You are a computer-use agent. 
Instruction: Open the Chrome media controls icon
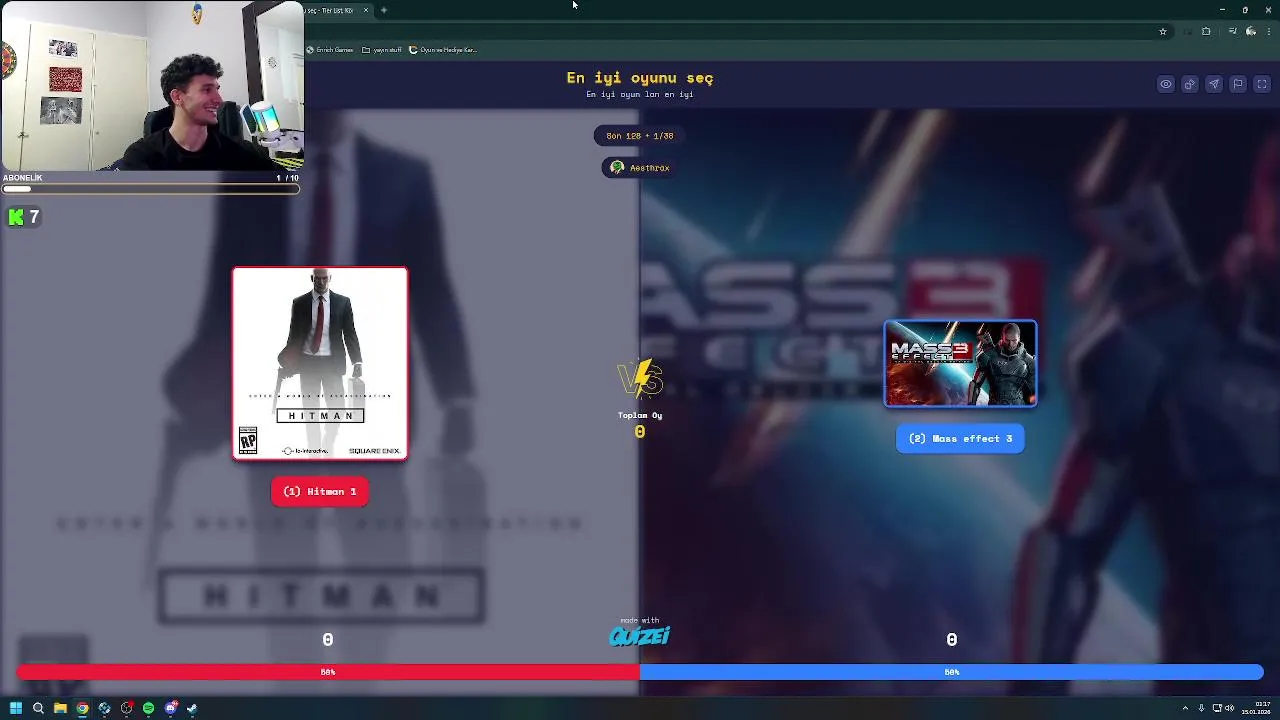point(1232,31)
